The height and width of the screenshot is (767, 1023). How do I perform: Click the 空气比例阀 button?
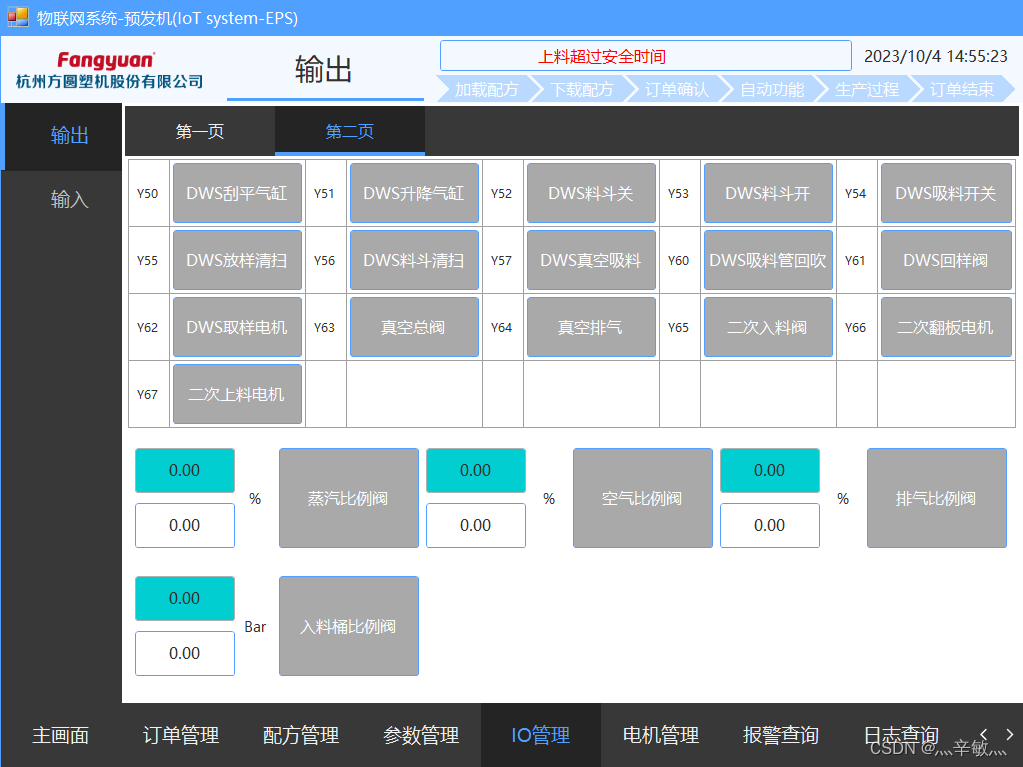pyautogui.click(x=643, y=498)
